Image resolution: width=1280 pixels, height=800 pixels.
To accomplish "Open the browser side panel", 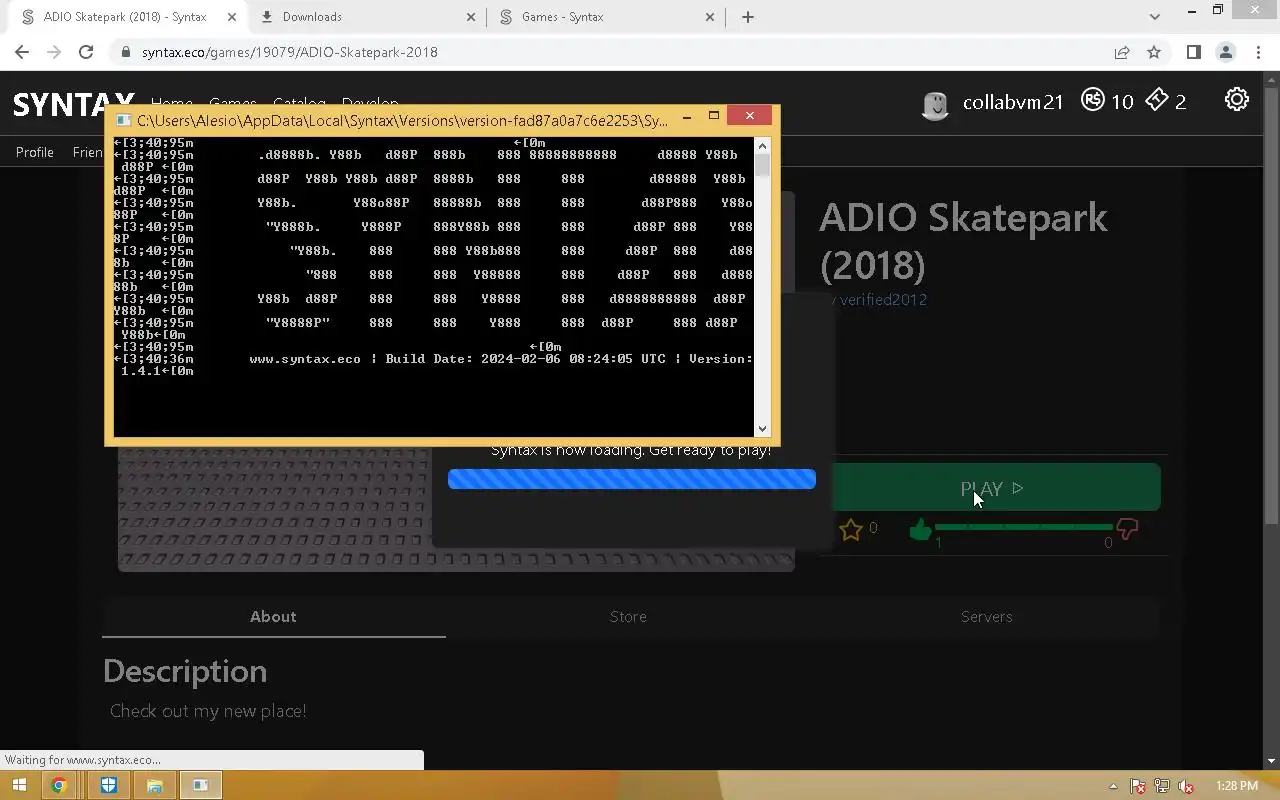I will pos(1193,52).
